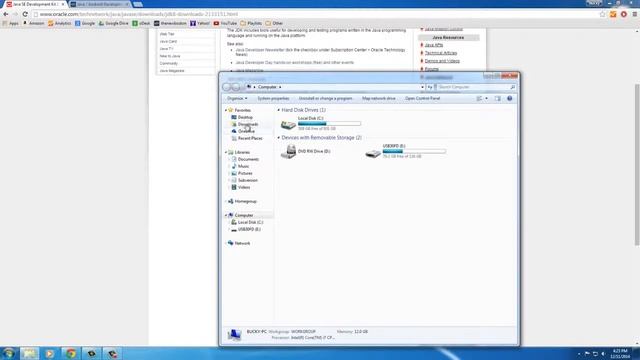This screenshot has width=640, height=360.
Task: Open the view options dropdown arrow
Action: tap(486, 98)
